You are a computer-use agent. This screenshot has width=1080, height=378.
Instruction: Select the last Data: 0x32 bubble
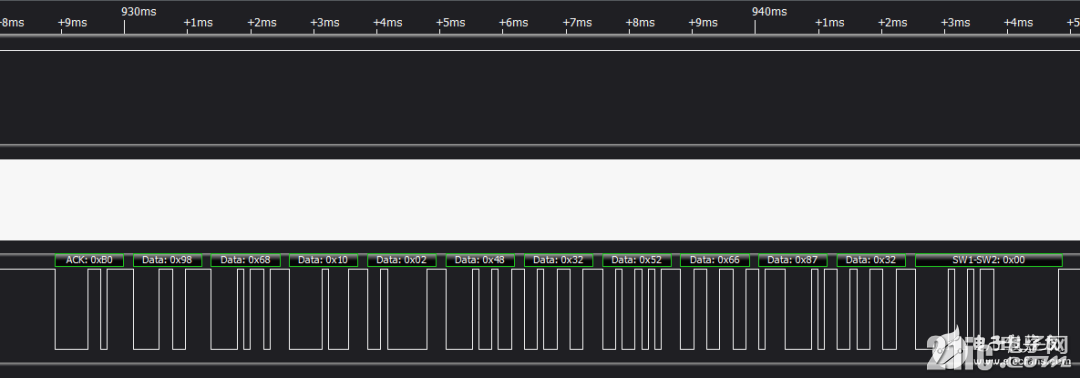(x=871, y=260)
